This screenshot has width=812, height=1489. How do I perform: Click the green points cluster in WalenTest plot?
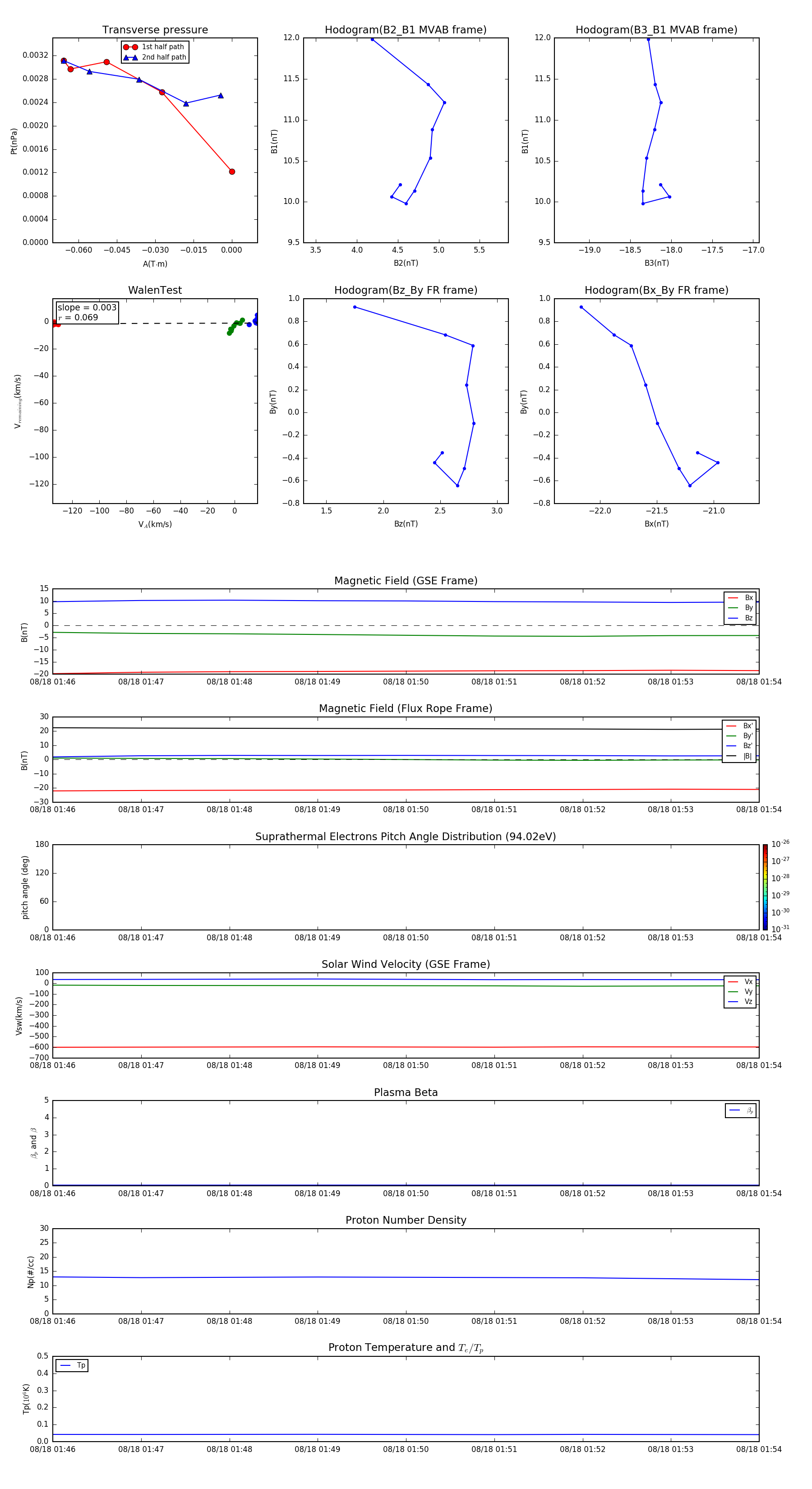[x=235, y=327]
